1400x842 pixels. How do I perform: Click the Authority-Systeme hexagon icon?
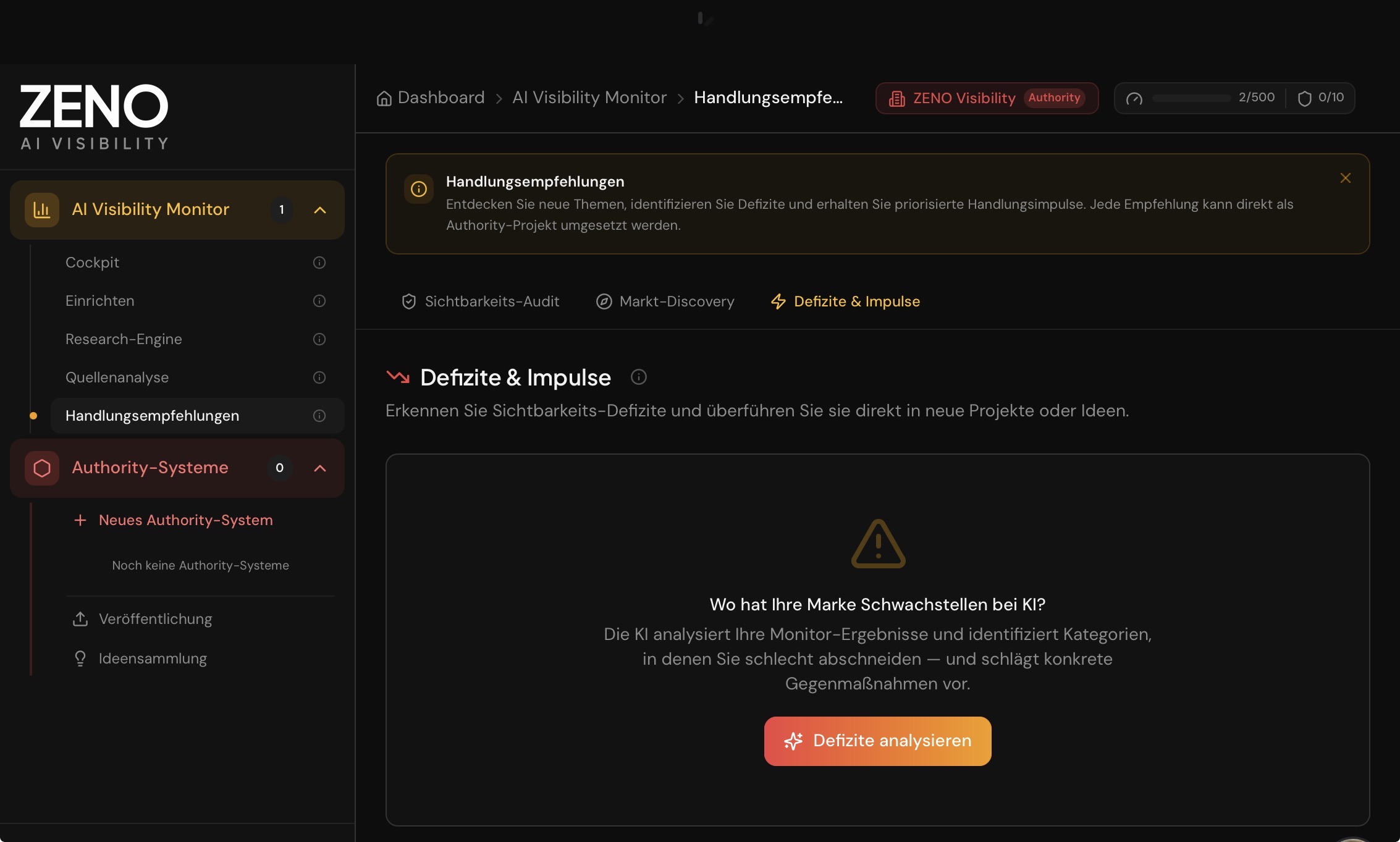click(41, 468)
